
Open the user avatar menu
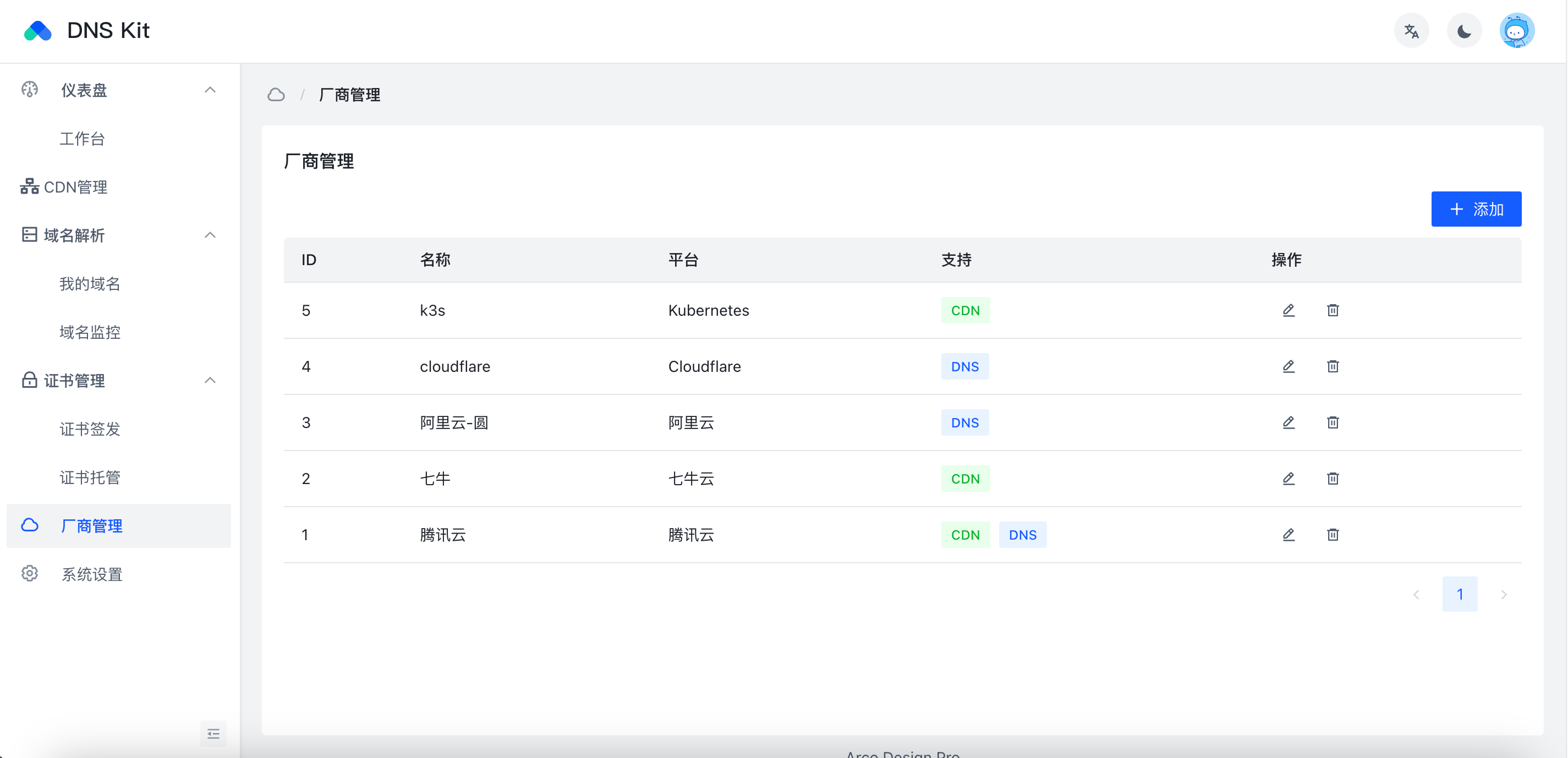(x=1516, y=31)
